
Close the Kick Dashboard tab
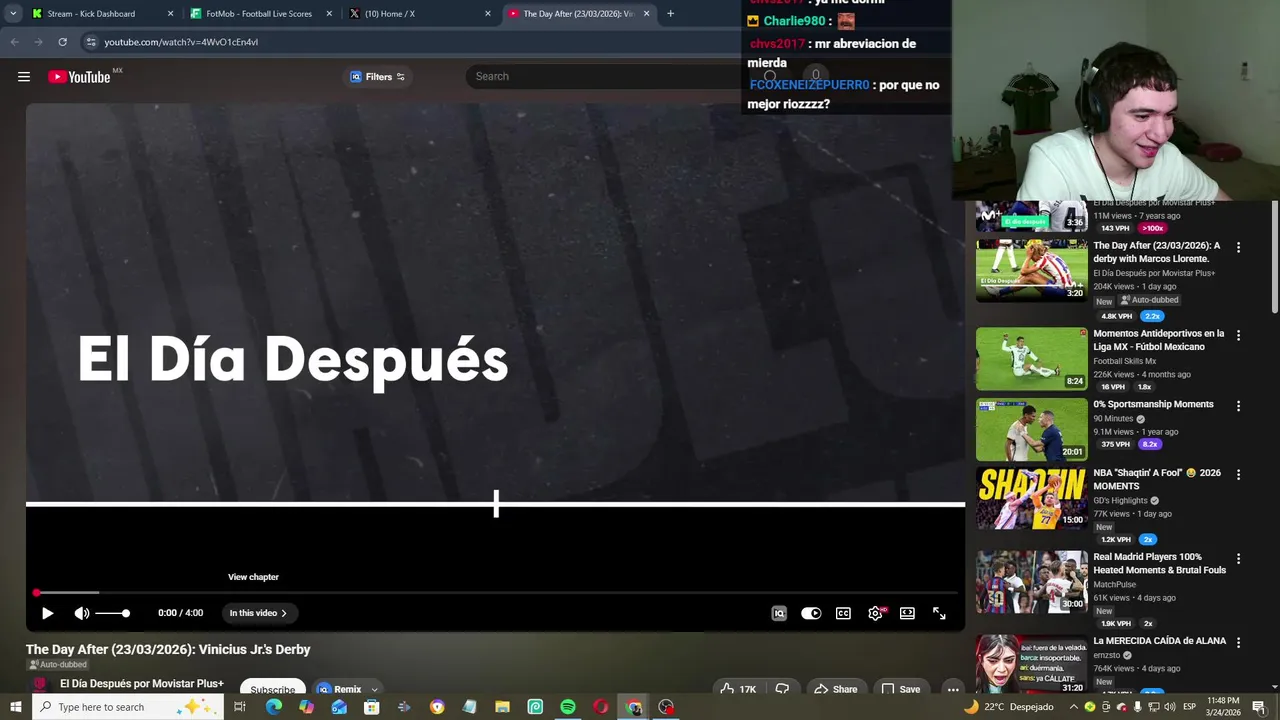click(x=170, y=14)
